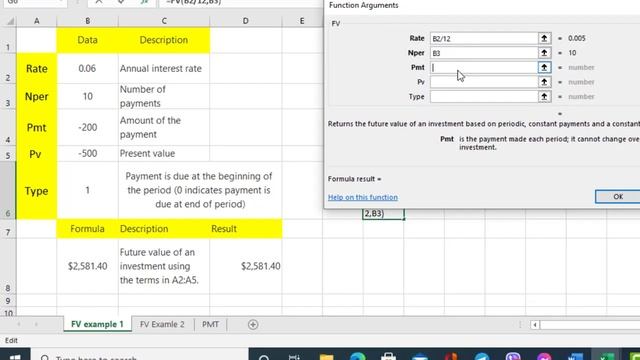Click the active cell showing 2,B3)
Image resolution: width=640 pixels, height=360 pixels.
tap(383, 214)
